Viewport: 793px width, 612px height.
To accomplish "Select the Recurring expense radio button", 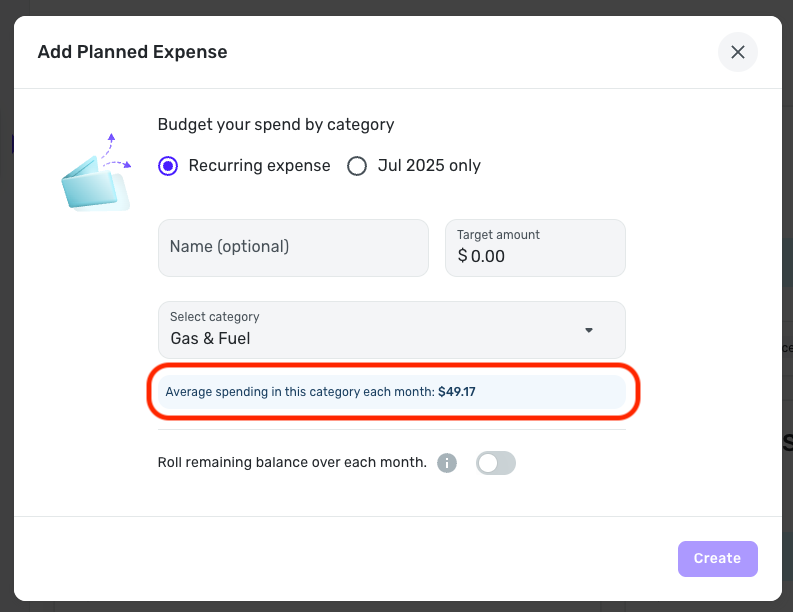I will (168, 166).
